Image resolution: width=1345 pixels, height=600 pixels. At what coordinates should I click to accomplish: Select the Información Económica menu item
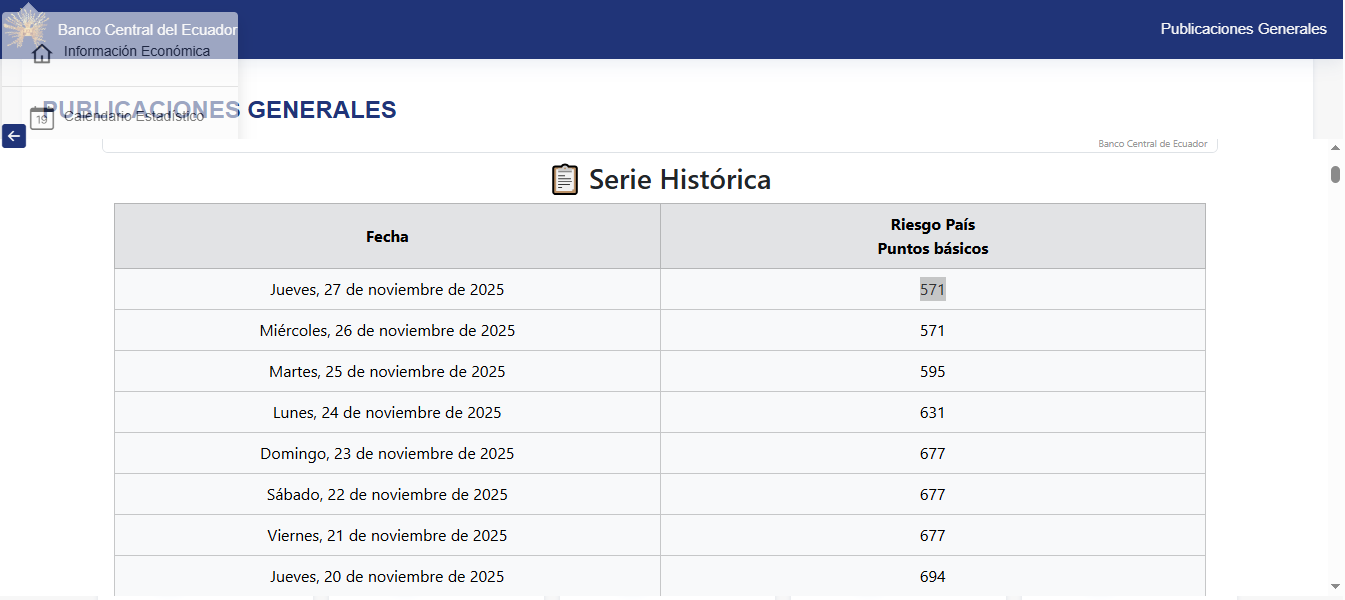coord(137,51)
